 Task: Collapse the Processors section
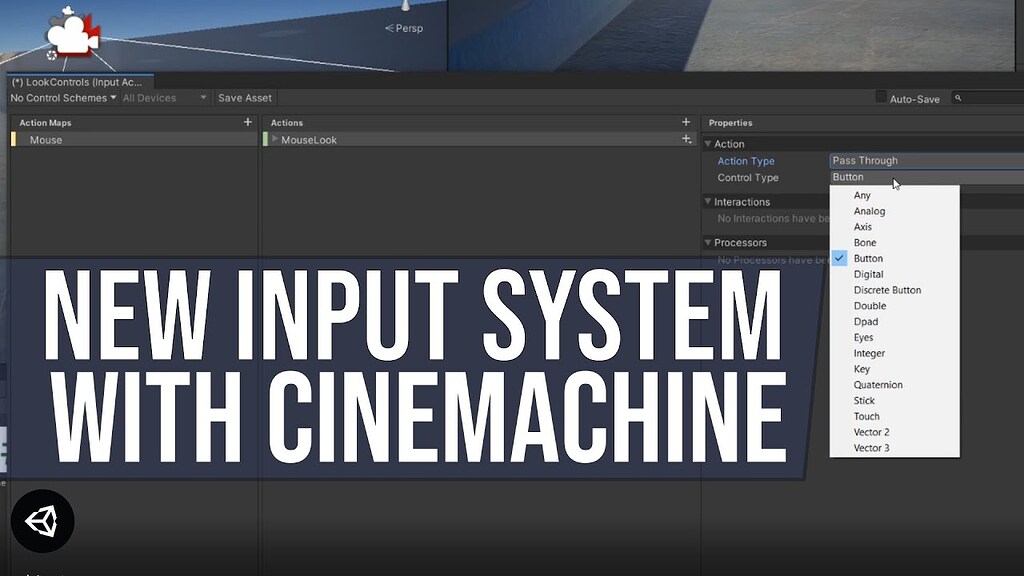tap(708, 242)
